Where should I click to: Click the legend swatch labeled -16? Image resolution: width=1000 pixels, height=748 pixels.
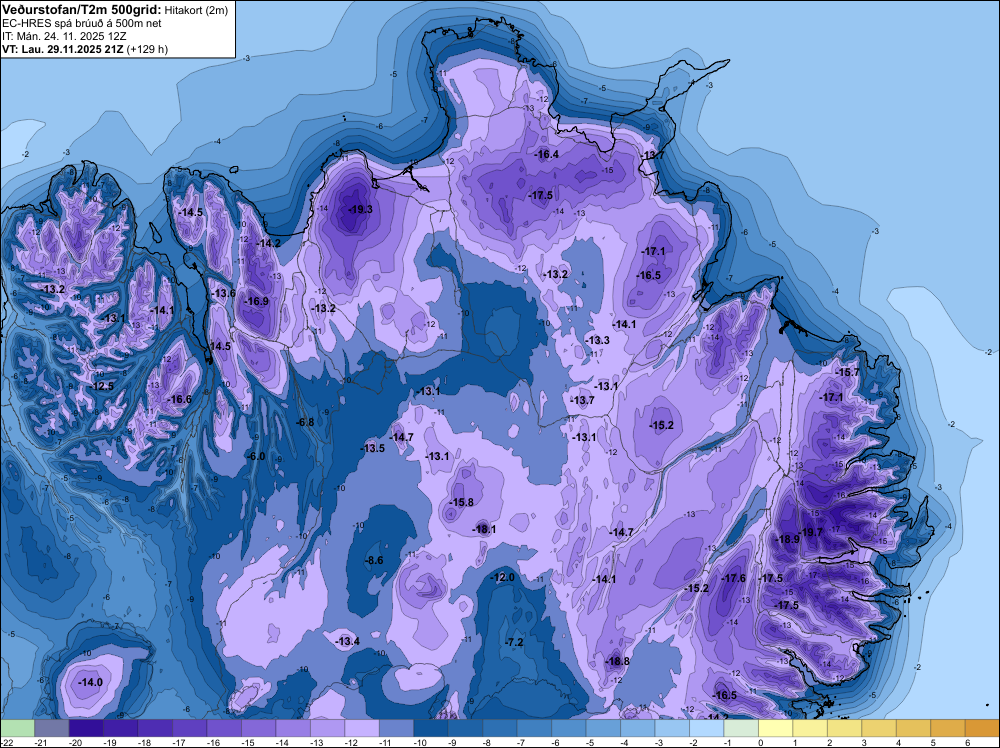tap(224, 728)
